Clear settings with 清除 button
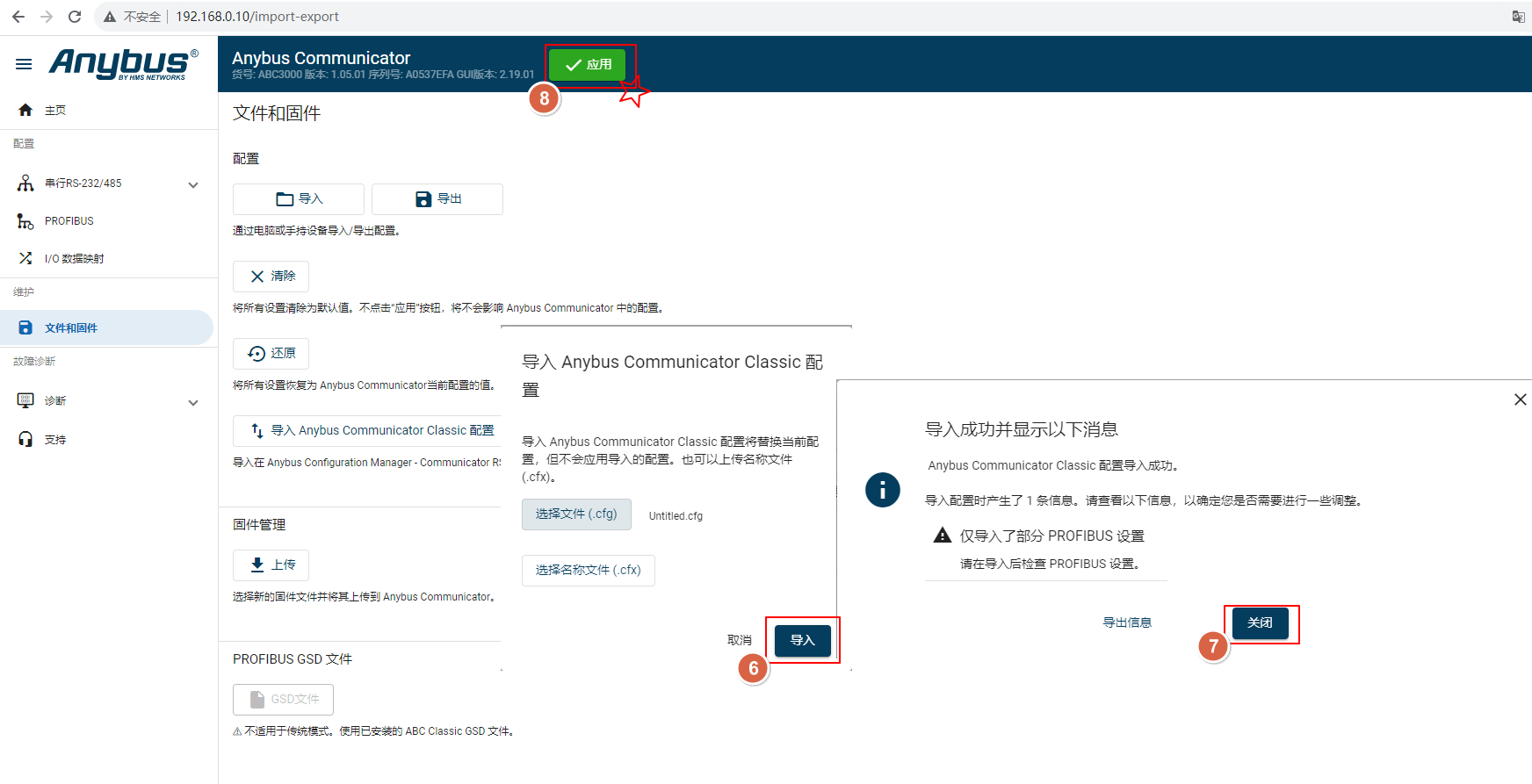Screen dimensions: 1532x784 271,277
